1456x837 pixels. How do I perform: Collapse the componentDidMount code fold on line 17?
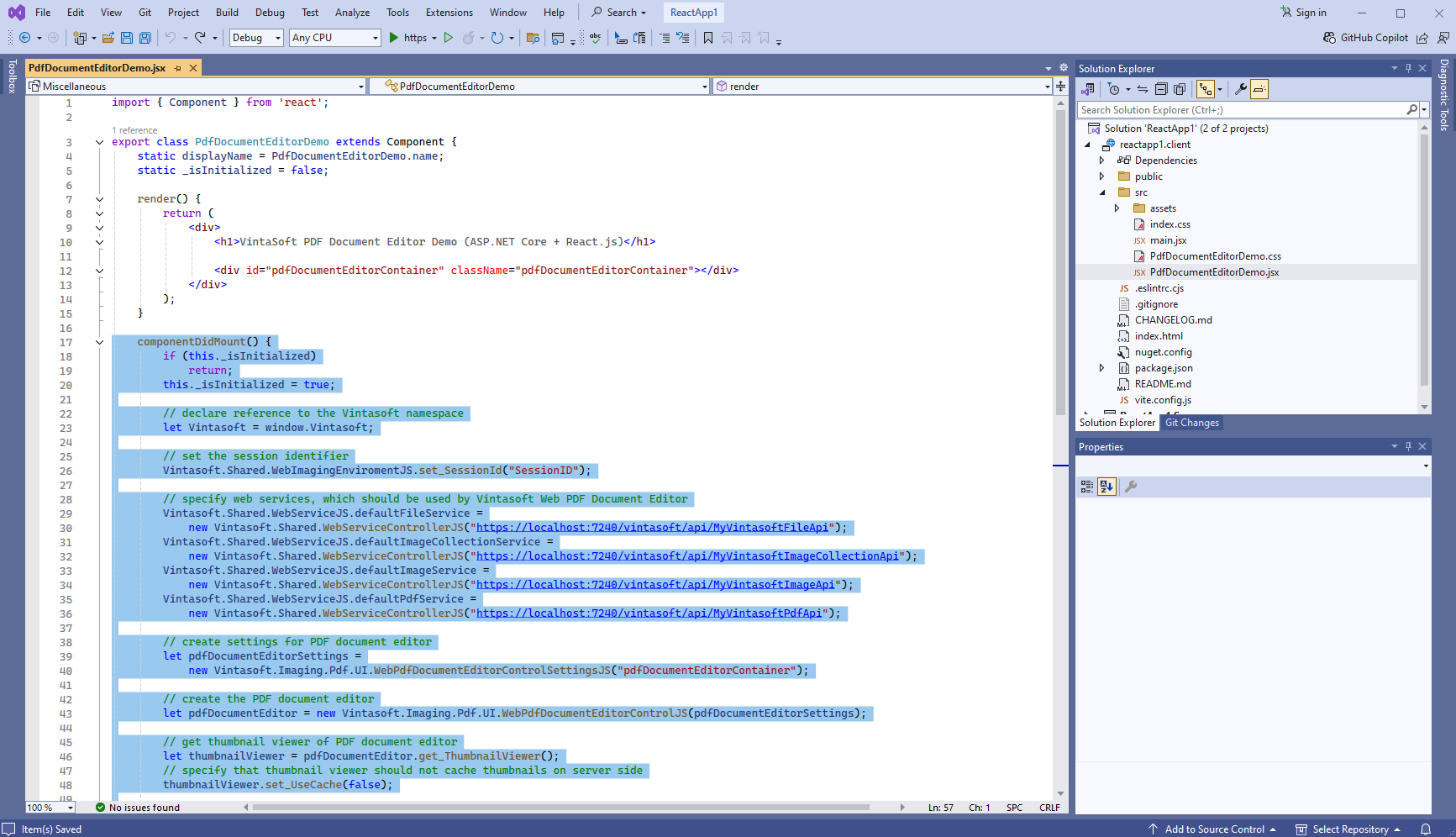99,342
